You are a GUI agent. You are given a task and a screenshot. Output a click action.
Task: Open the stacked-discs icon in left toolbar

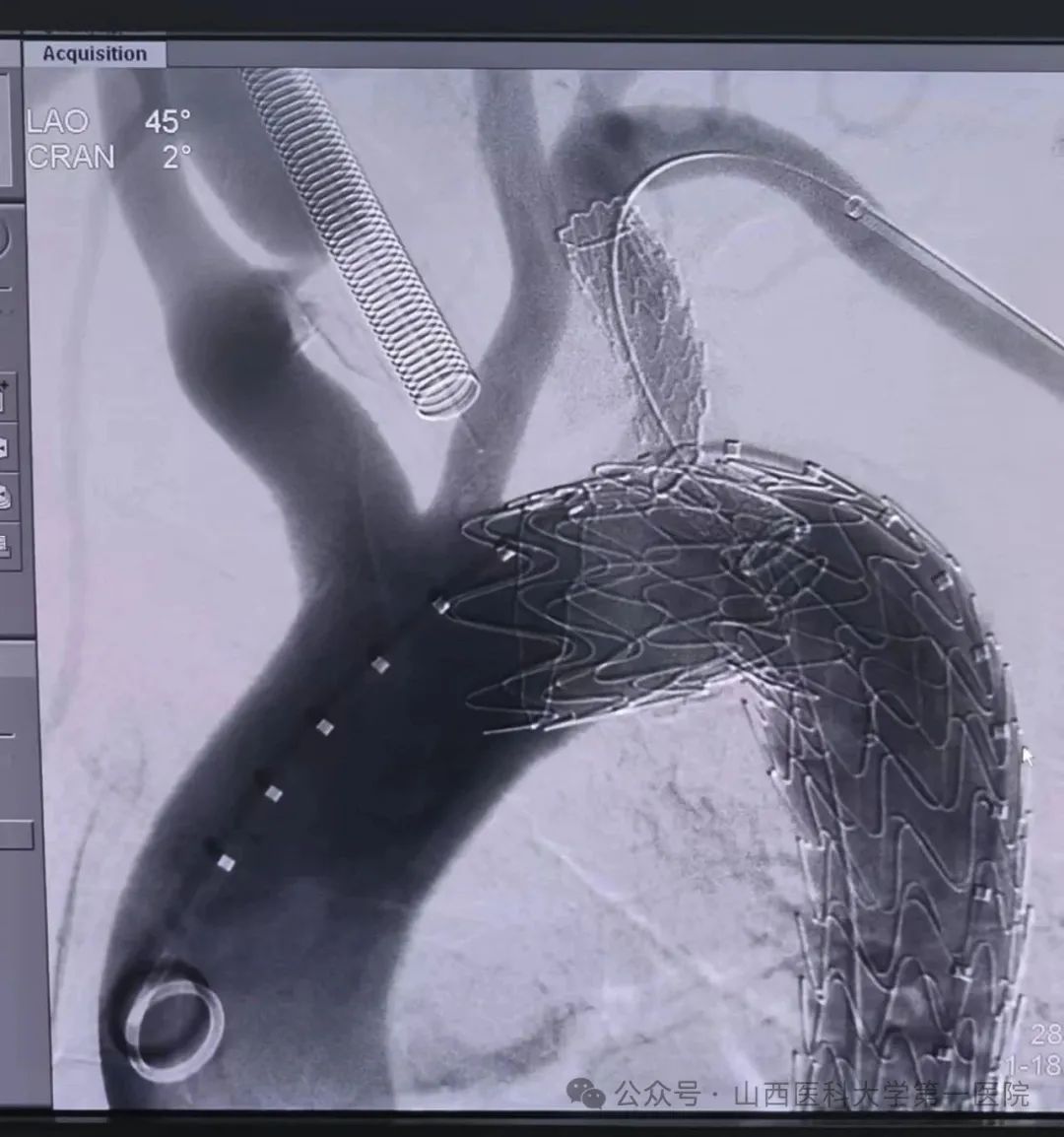point(5,497)
